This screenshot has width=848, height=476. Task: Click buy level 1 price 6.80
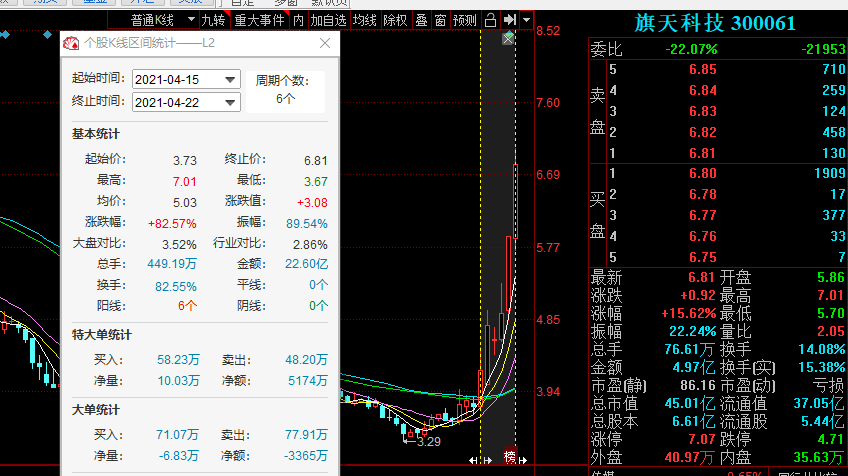pyautogui.click(x=703, y=174)
